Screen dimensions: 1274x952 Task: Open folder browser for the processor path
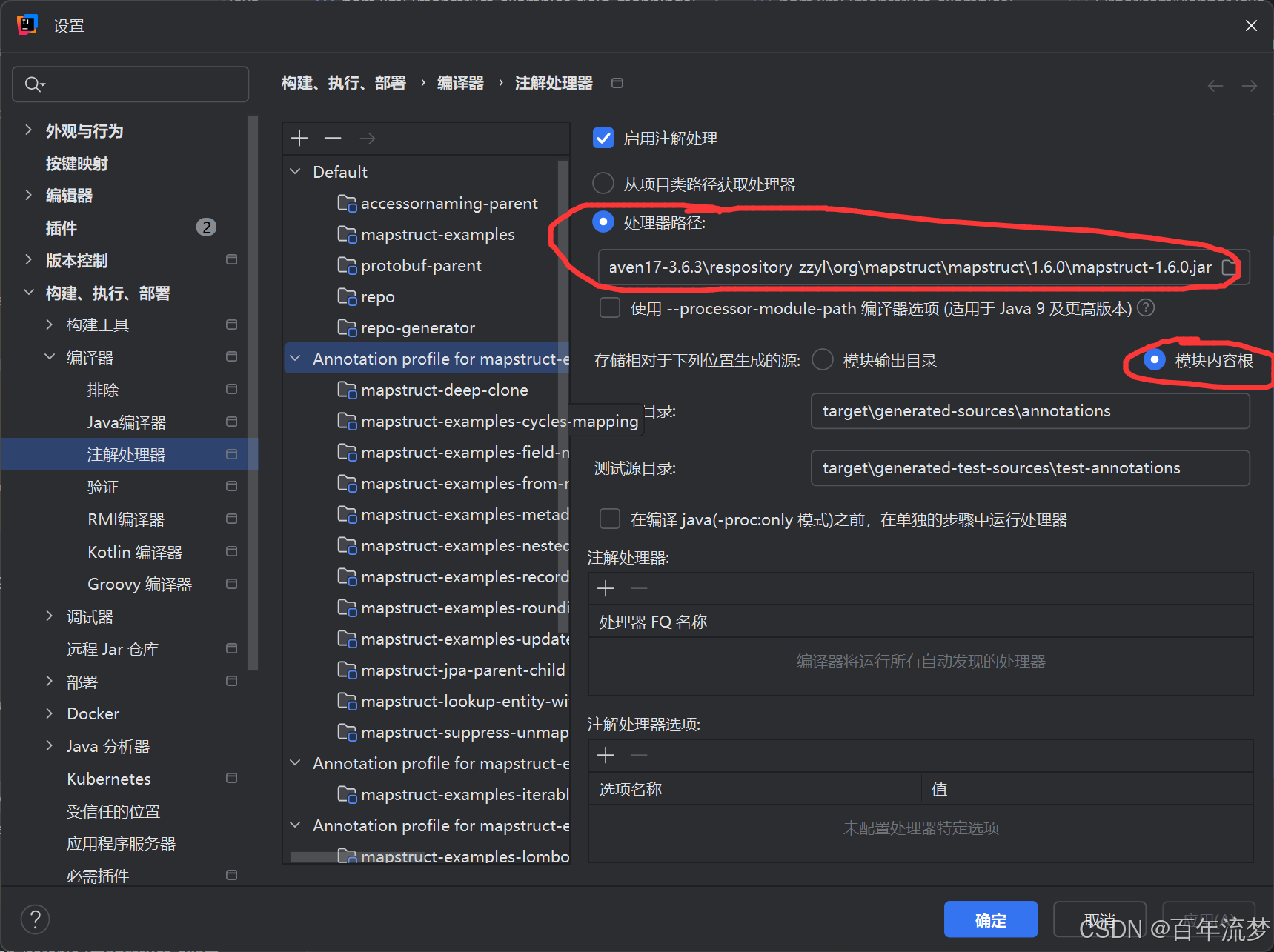(1228, 267)
